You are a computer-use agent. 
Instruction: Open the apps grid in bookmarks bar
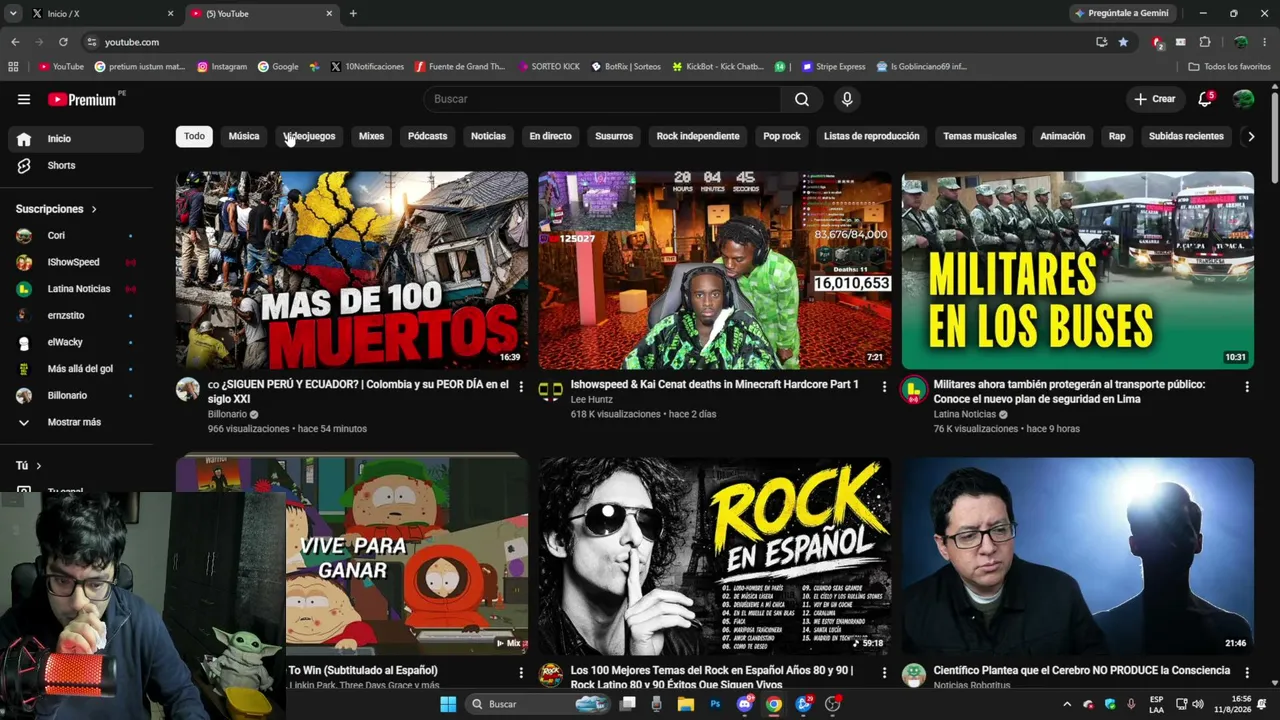(13, 67)
